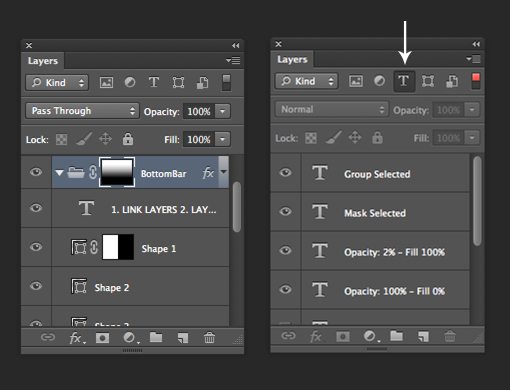The image size is (510, 390).
Task: Collapse the BottomBar group triangle
Action: click(59, 173)
